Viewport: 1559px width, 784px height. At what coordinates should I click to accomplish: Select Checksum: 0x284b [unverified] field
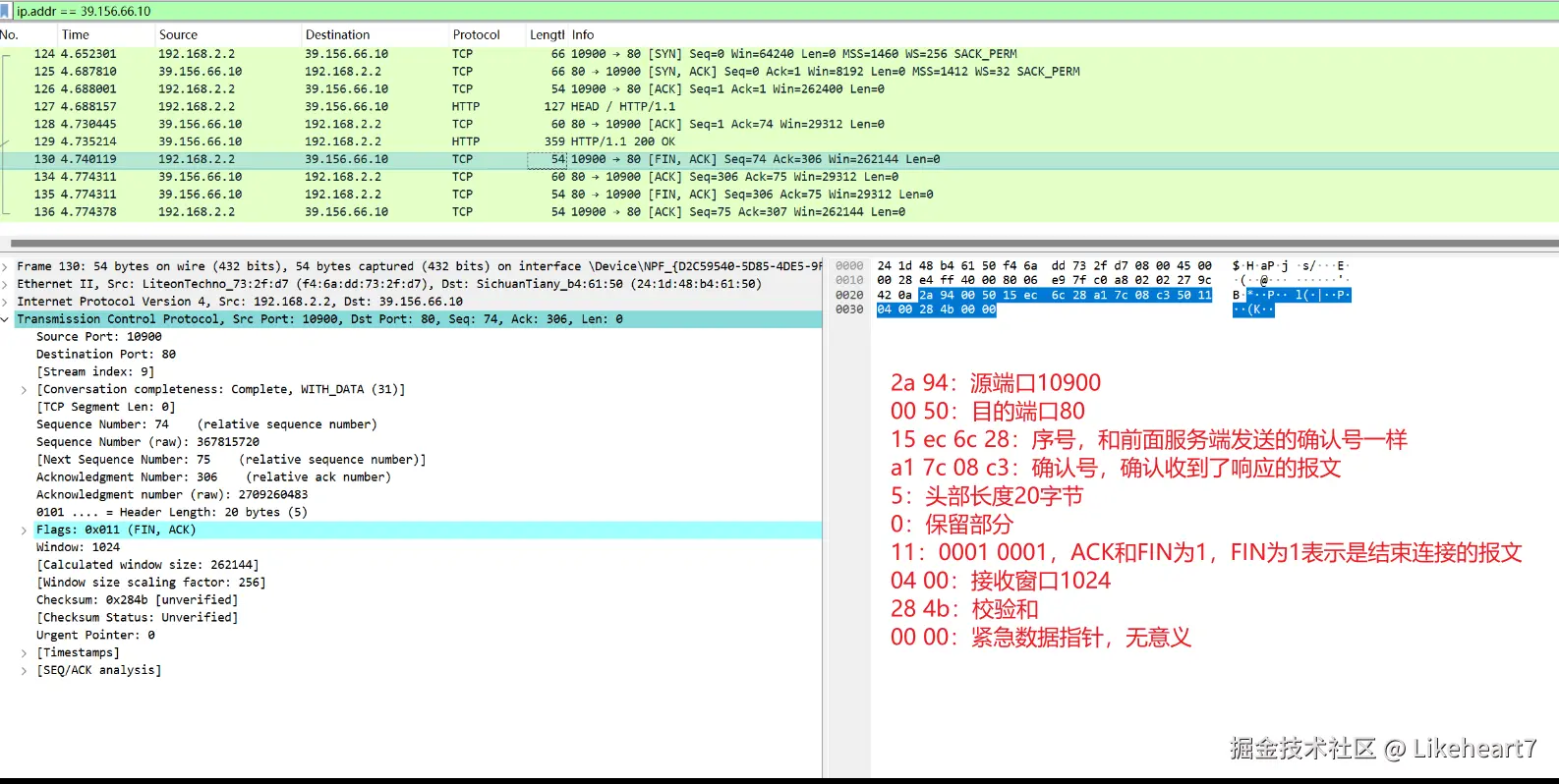[138, 600]
